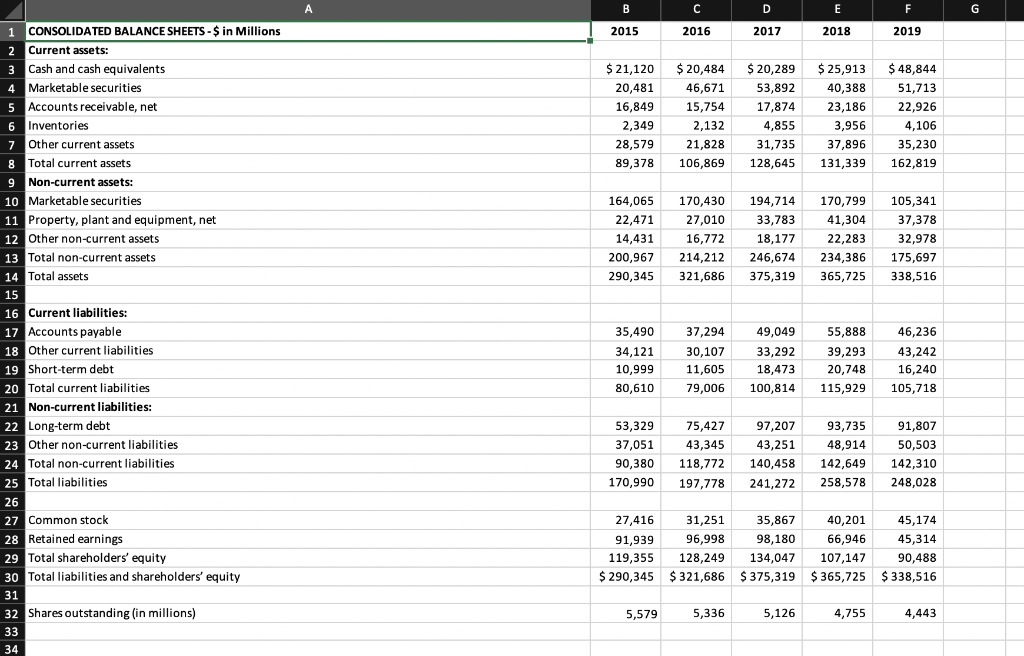Select the 'Inventories' label cell

[308, 125]
